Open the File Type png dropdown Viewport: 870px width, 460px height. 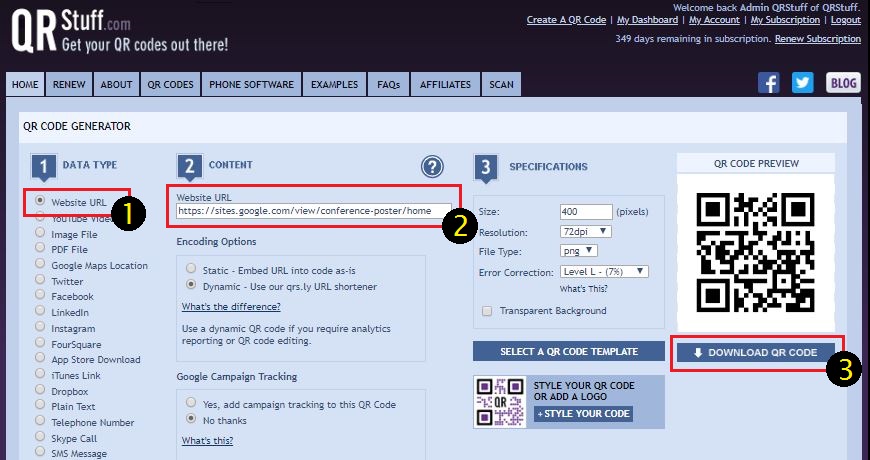[579, 251]
